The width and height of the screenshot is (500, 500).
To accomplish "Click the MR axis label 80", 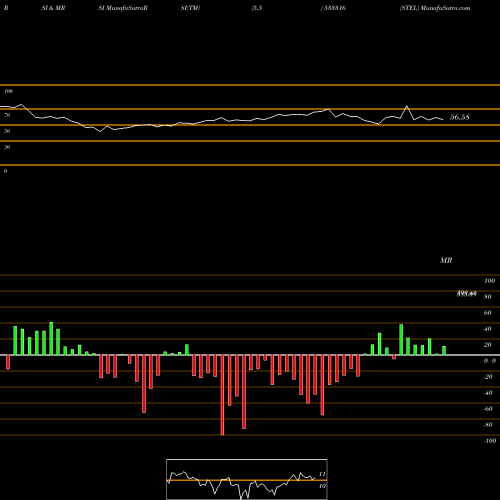I will [x=488, y=297].
